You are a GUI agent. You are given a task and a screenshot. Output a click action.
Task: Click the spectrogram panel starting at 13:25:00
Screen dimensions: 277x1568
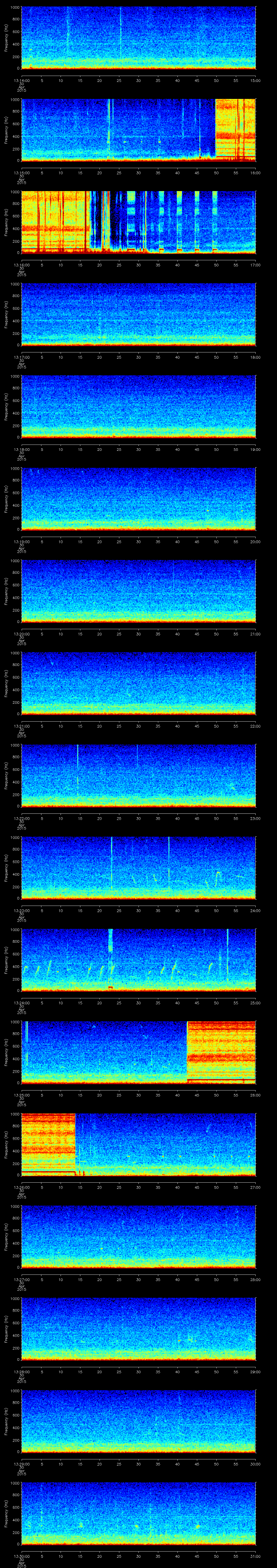tap(139, 1052)
